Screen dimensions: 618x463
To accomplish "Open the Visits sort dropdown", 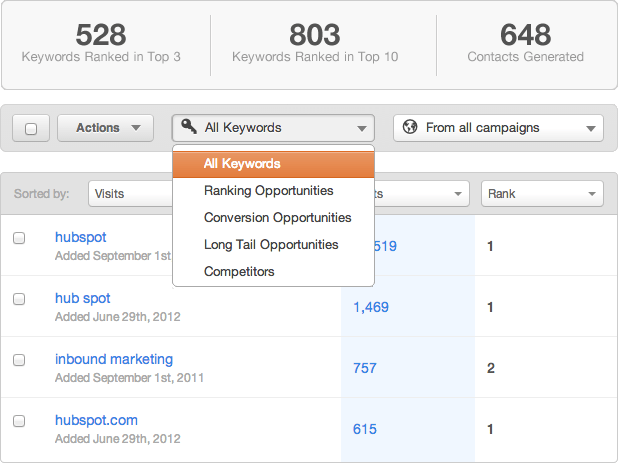I will tap(130, 193).
